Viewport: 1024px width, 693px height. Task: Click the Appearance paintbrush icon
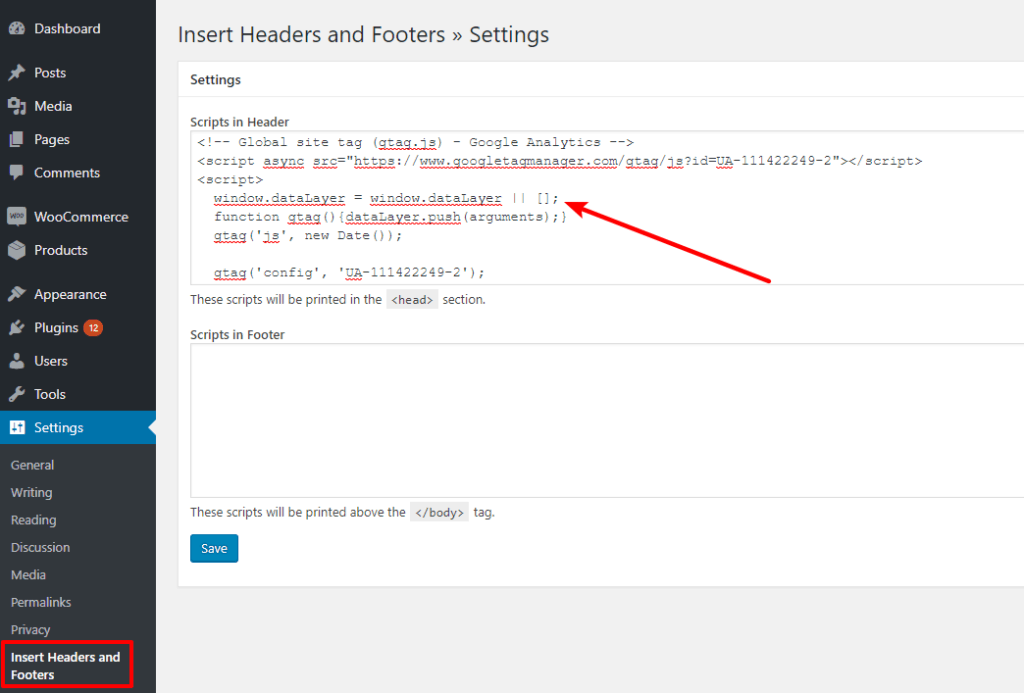pyautogui.click(x=17, y=294)
